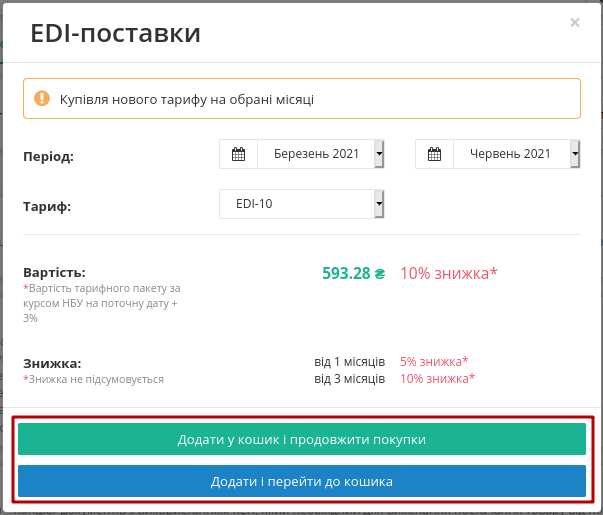The height and width of the screenshot is (515, 603).
Task: Click the 10% знижка* label beside price
Action: click(x=449, y=273)
